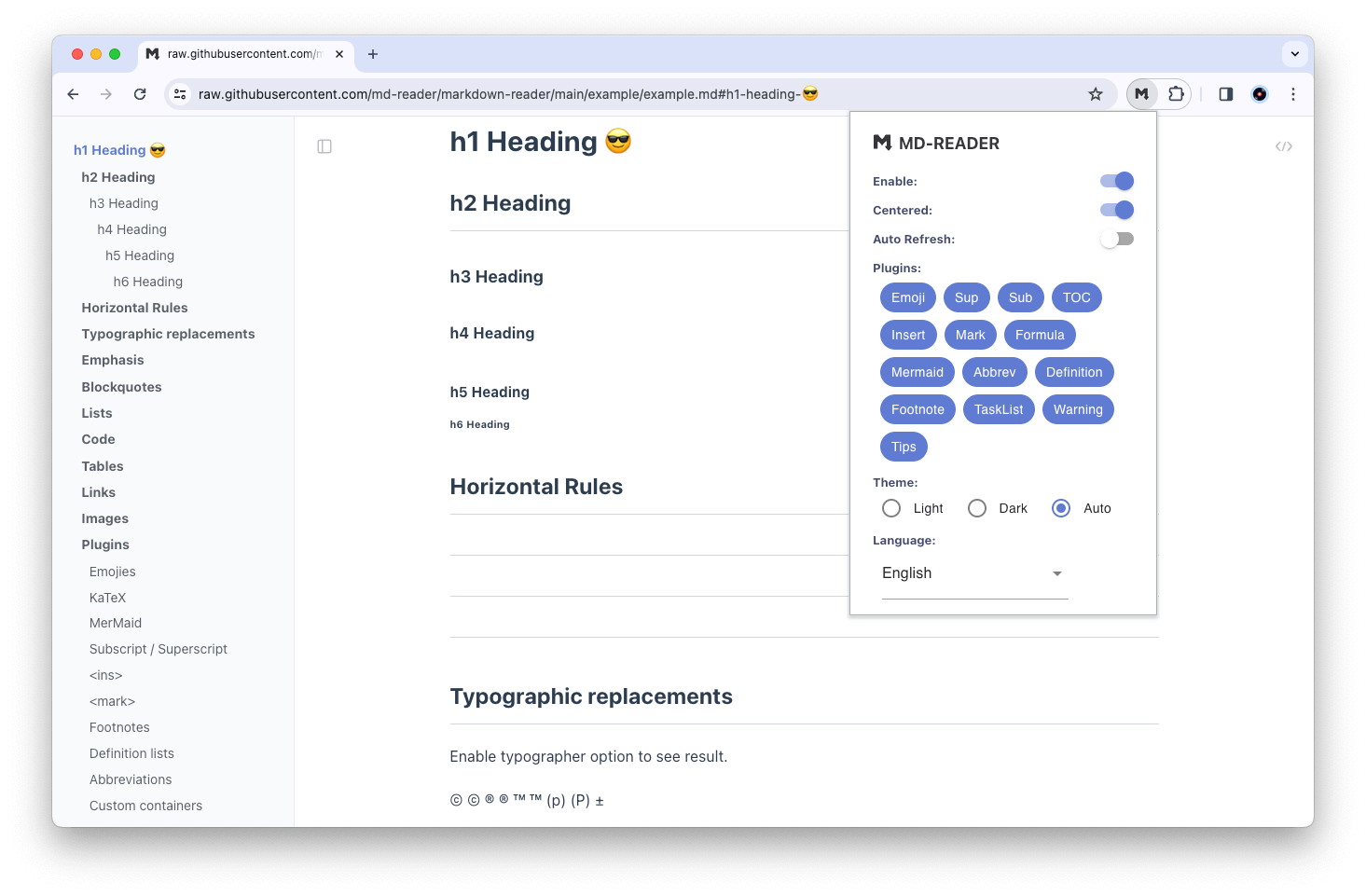Open the Chrome three-dot menu
Viewport: 1366px width, 896px height.
coord(1292,94)
